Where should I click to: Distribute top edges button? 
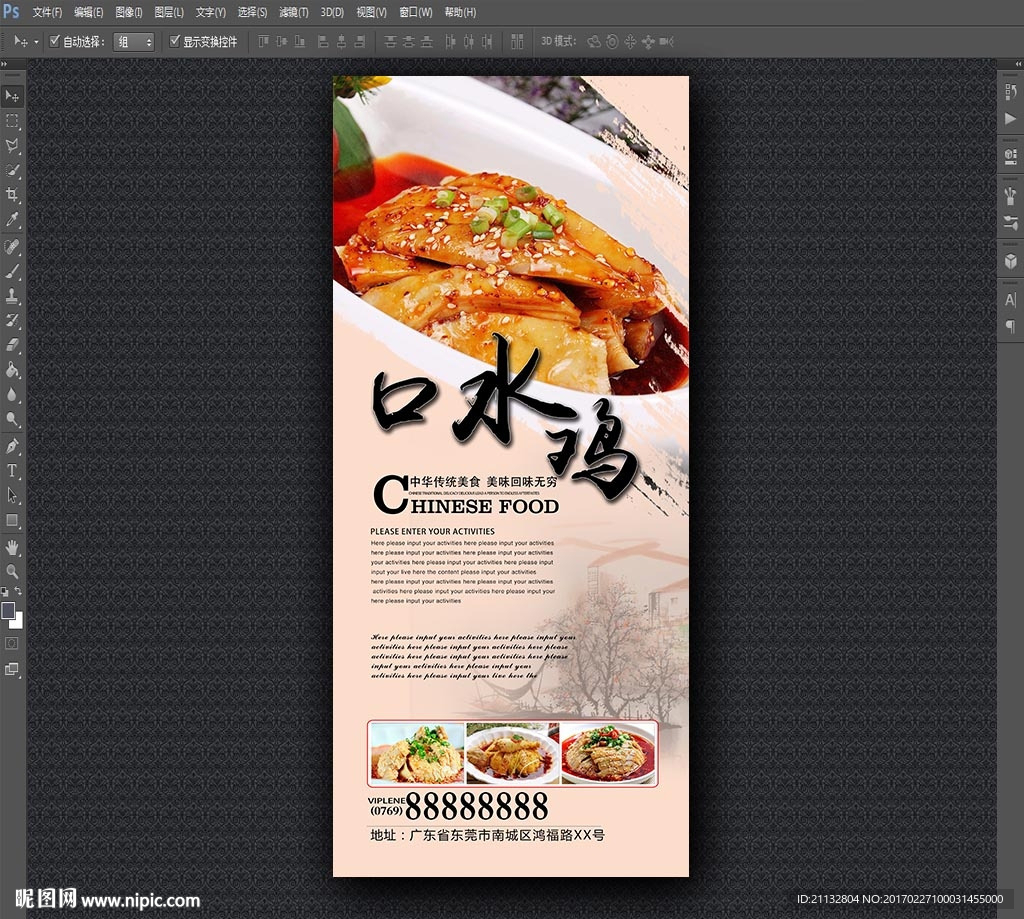(390, 42)
